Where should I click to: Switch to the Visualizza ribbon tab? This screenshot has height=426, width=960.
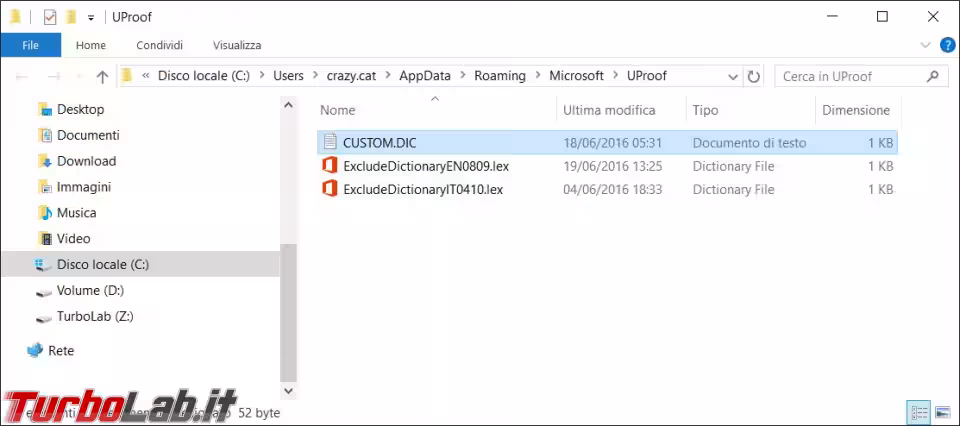(x=237, y=45)
